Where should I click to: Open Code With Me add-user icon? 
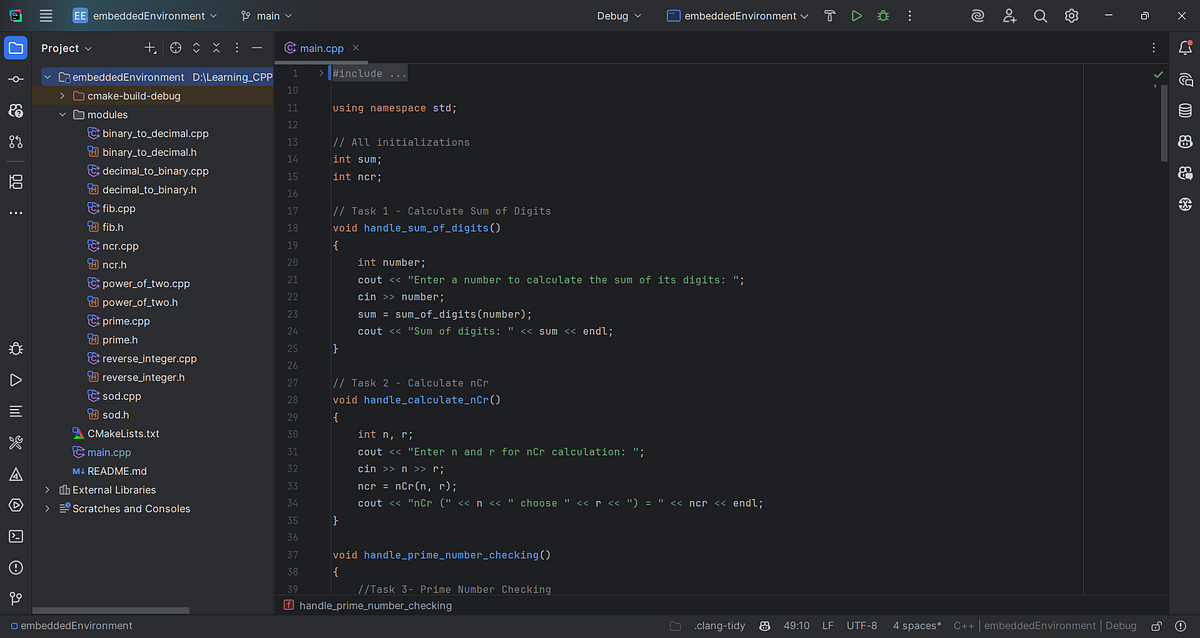click(1009, 16)
